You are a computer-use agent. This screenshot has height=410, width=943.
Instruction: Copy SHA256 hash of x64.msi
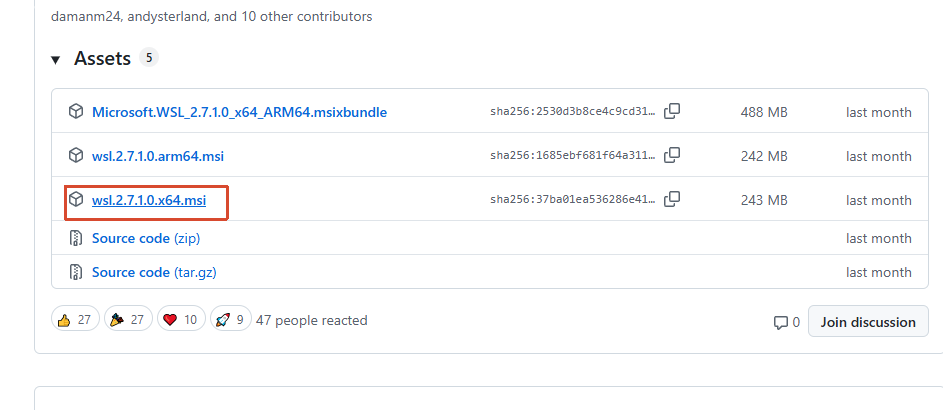(x=673, y=200)
